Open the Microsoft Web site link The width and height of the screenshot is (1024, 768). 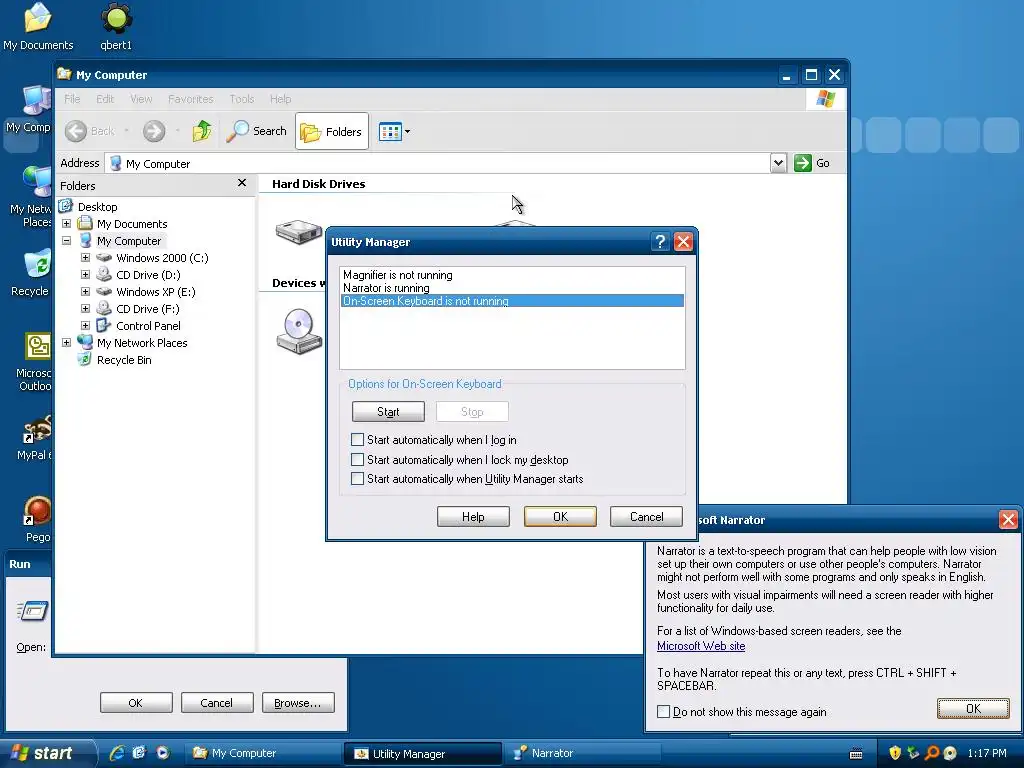701,646
